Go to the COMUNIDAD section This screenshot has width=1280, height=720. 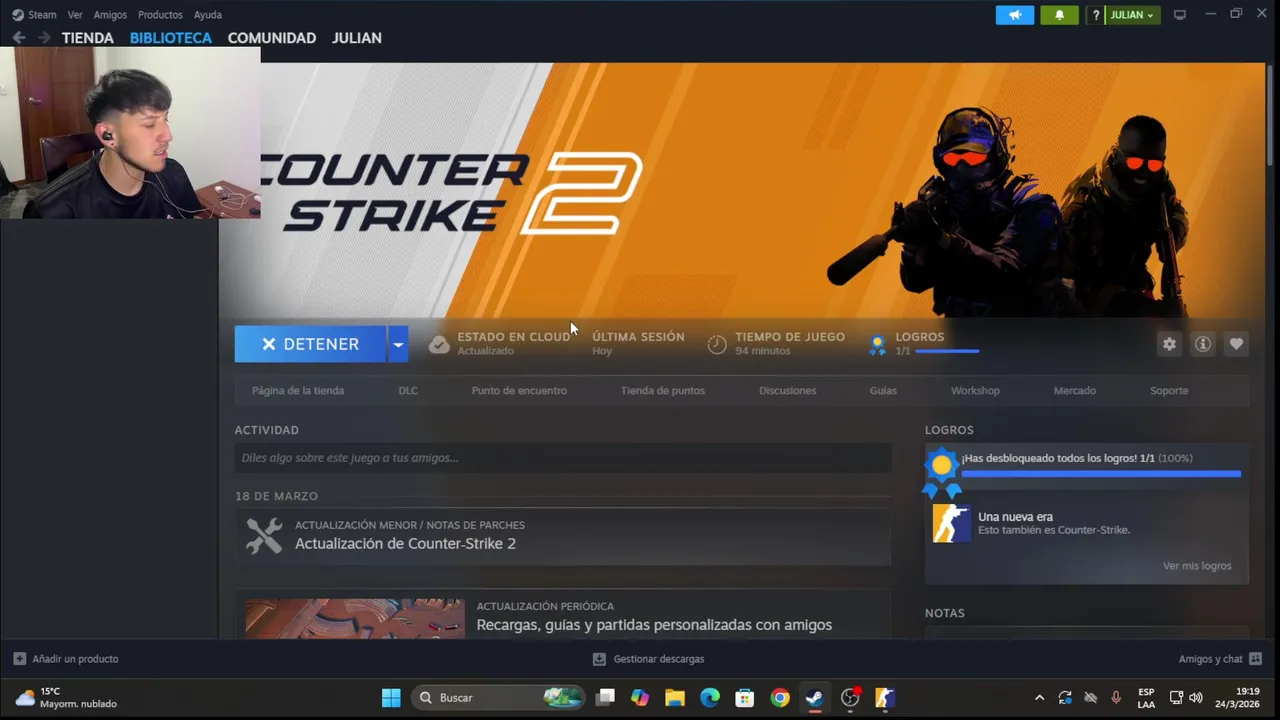[x=272, y=38]
